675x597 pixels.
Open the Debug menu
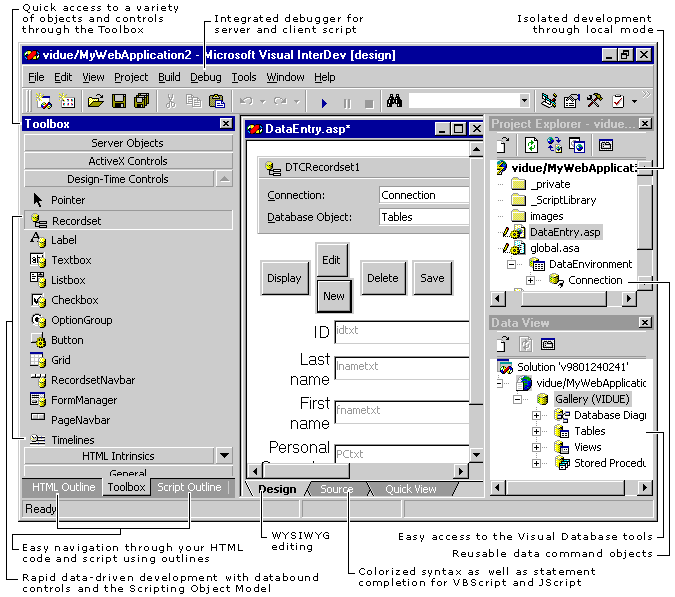(x=206, y=77)
